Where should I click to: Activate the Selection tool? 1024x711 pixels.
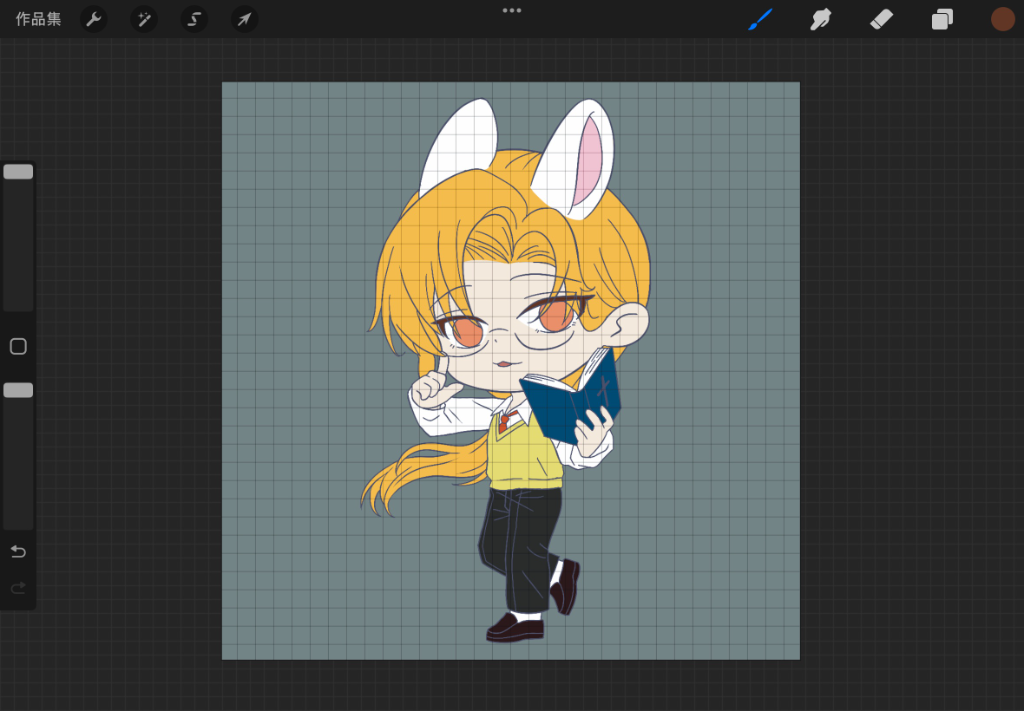194,19
